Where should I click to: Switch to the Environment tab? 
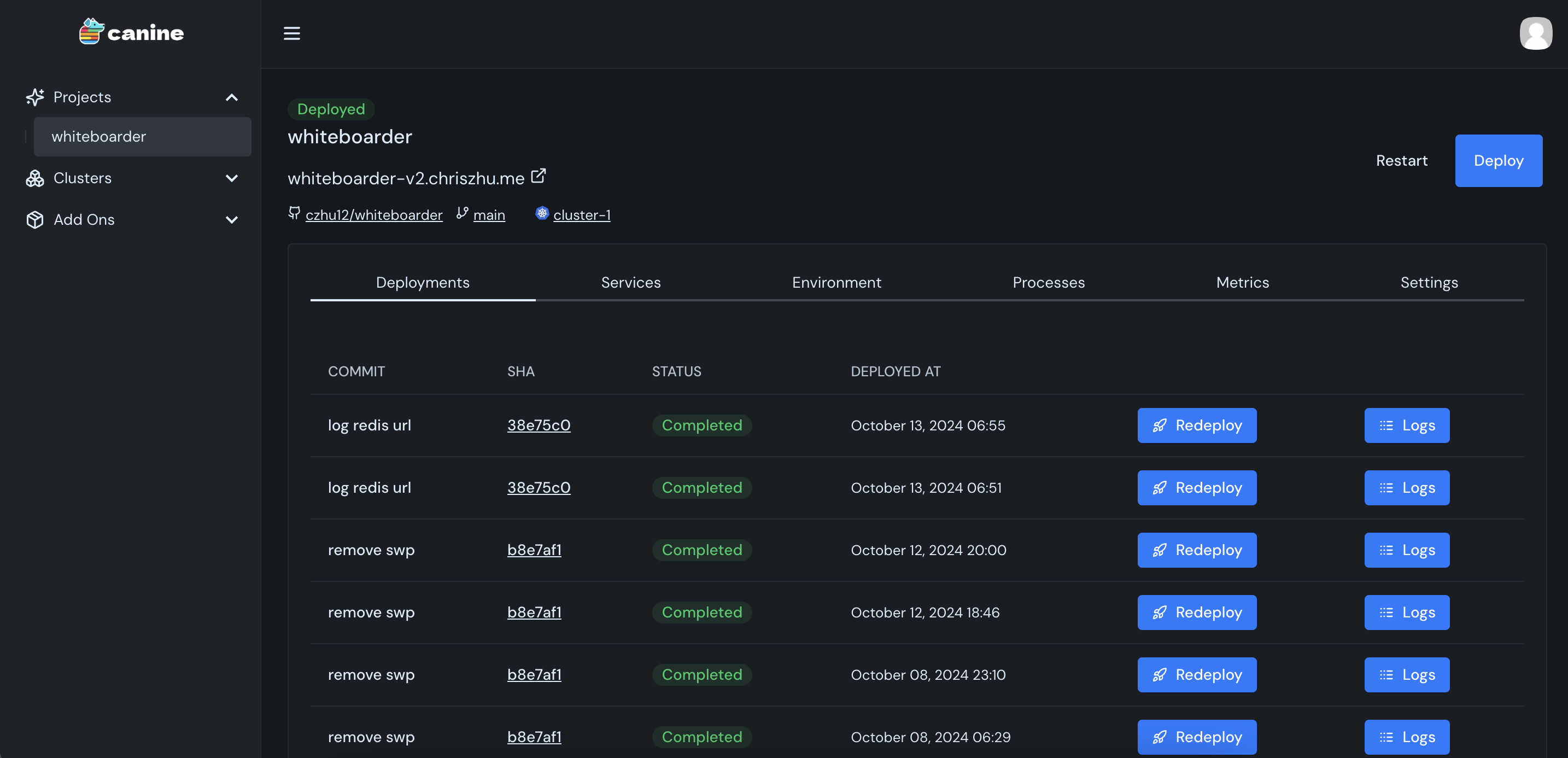click(x=836, y=283)
